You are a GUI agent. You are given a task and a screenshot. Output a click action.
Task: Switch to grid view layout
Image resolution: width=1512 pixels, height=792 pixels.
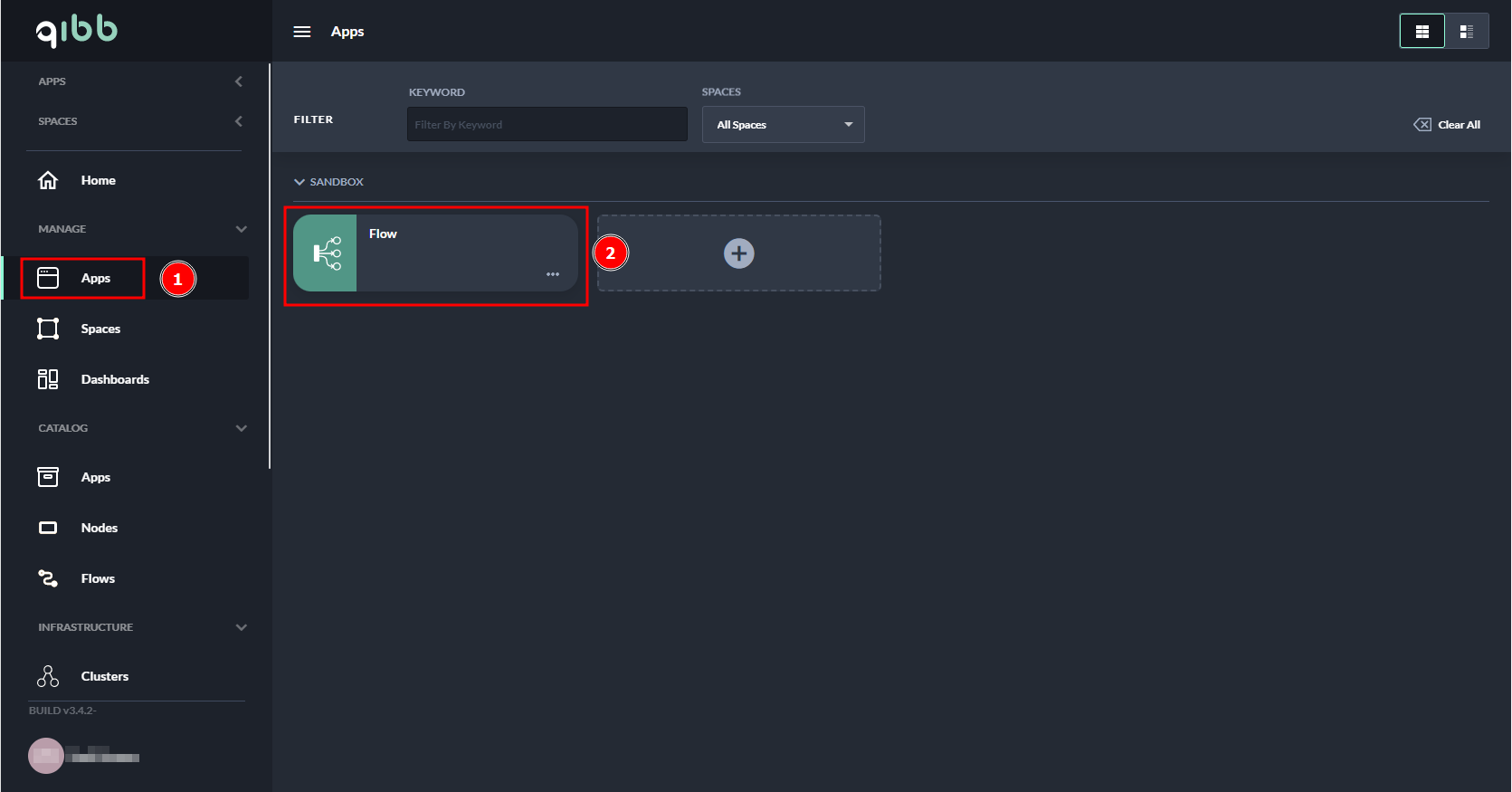[x=1422, y=32]
